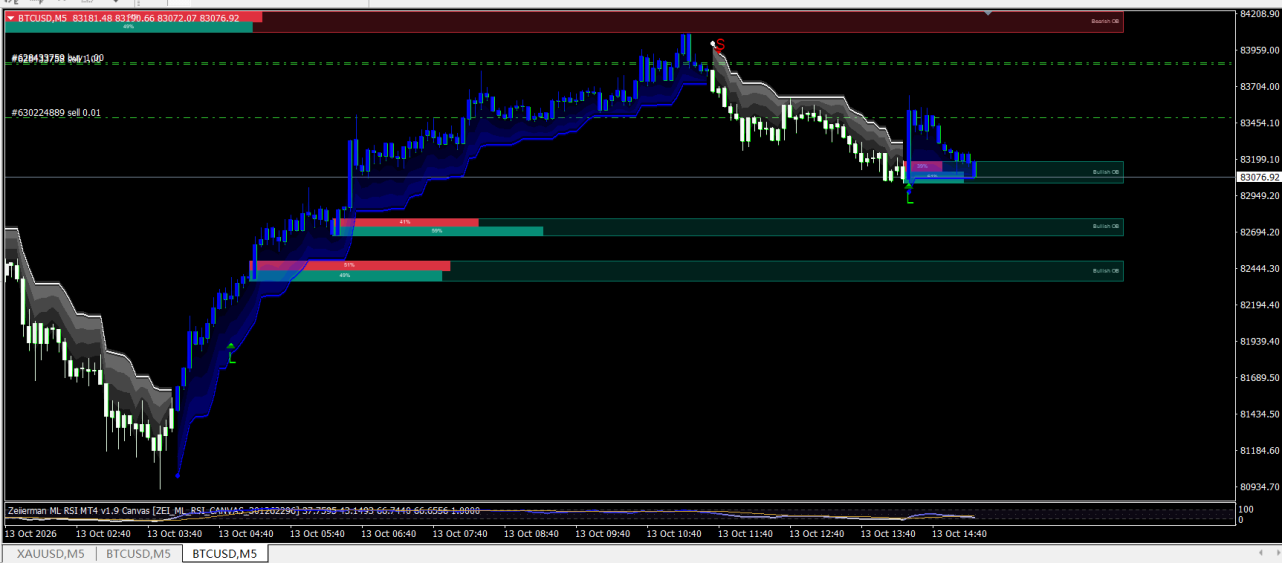Select the #628433759 buy 1.00 order label
The width and height of the screenshot is (1282, 563).
coord(57,59)
